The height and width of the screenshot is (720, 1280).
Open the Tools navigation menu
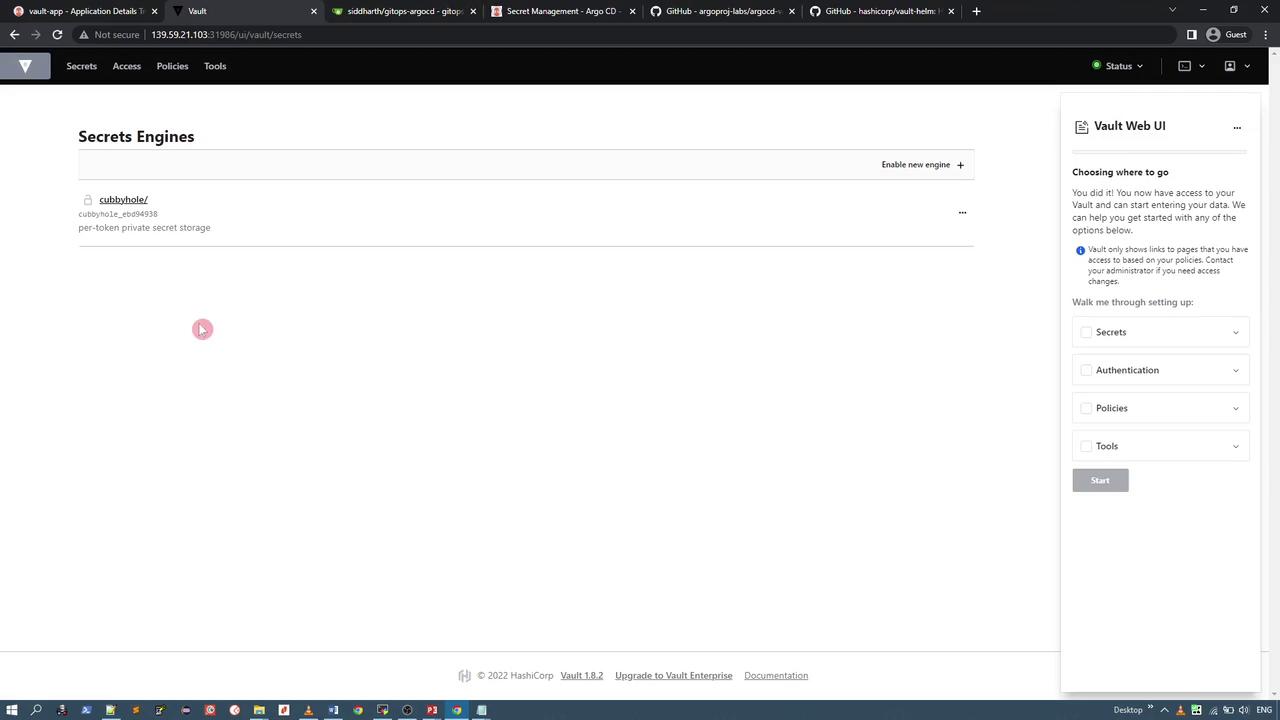click(x=215, y=66)
